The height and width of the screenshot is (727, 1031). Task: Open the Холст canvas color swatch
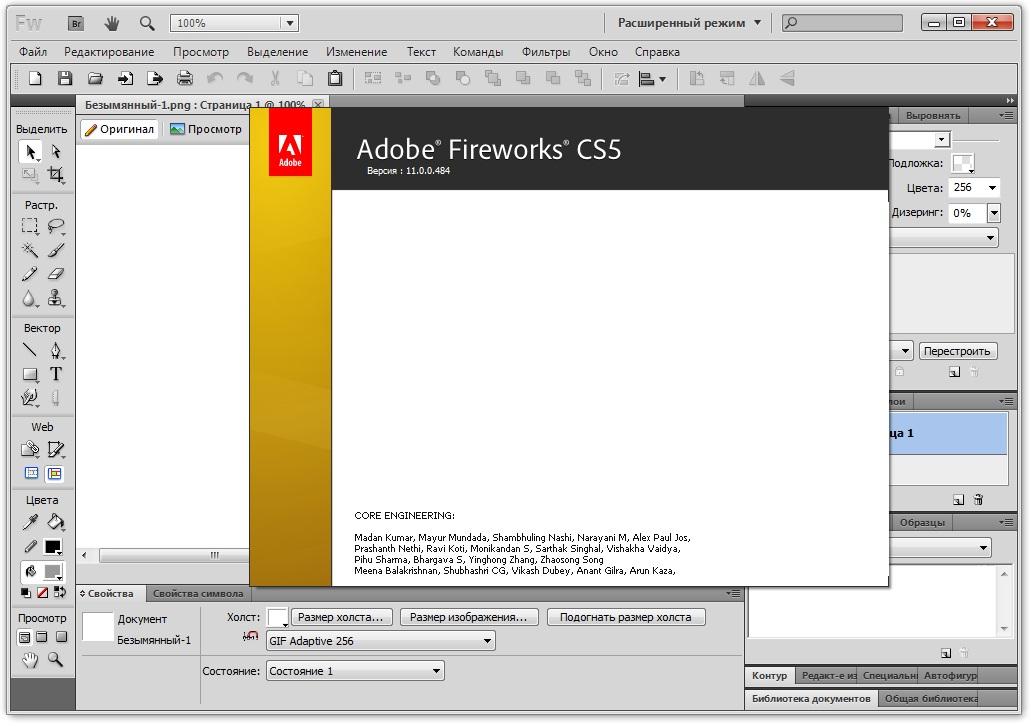tap(277, 618)
